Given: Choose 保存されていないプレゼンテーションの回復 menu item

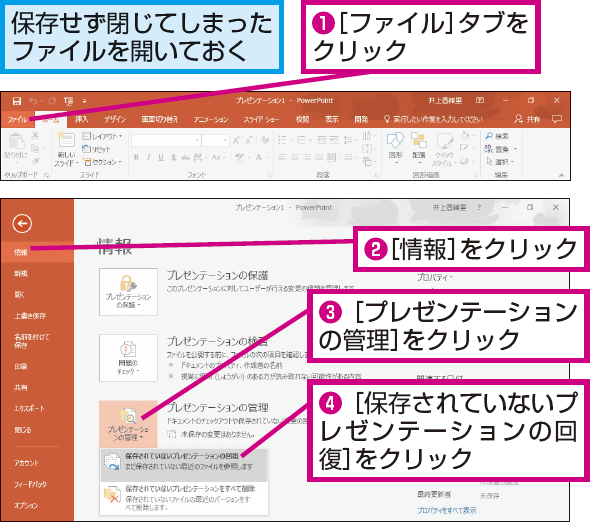Looking at the screenshot, I should [184, 461].
